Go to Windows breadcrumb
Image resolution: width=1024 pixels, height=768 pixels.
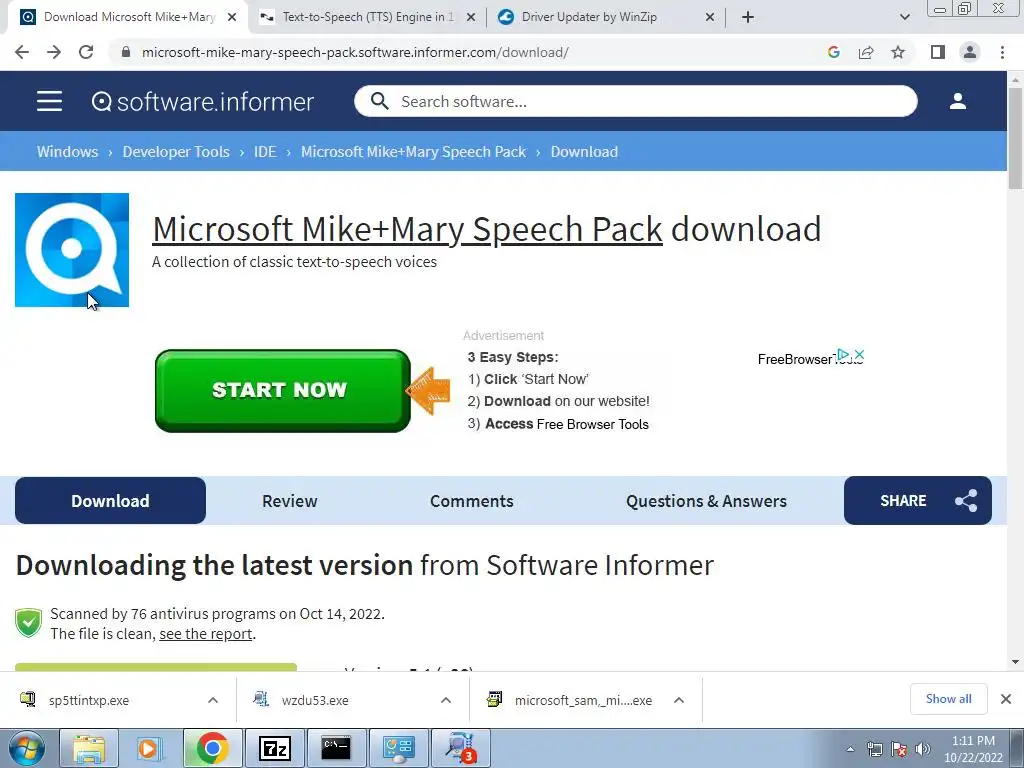tap(67, 152)
